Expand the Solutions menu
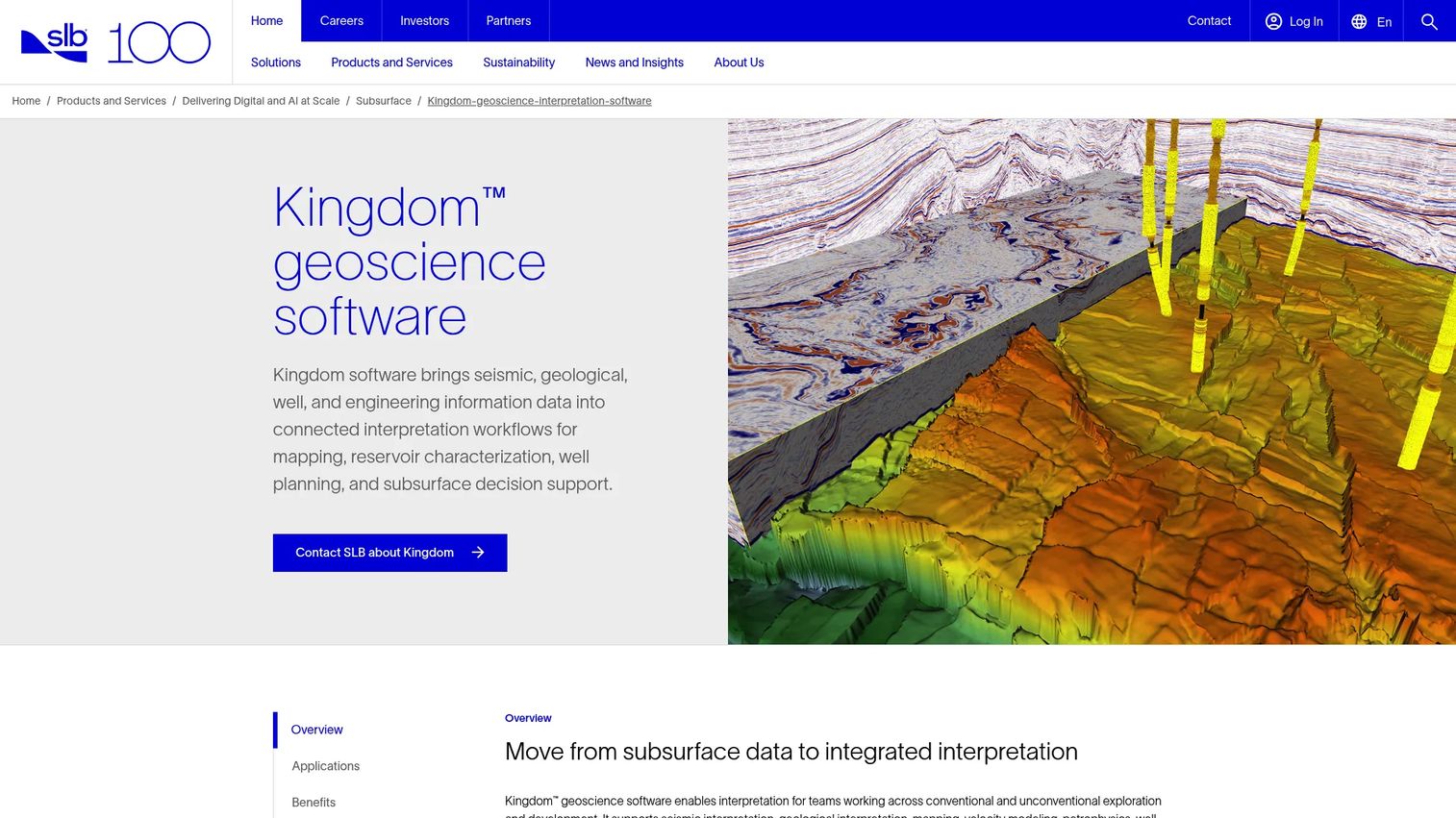The image size is (1456, 818). [x=276, y=62]
